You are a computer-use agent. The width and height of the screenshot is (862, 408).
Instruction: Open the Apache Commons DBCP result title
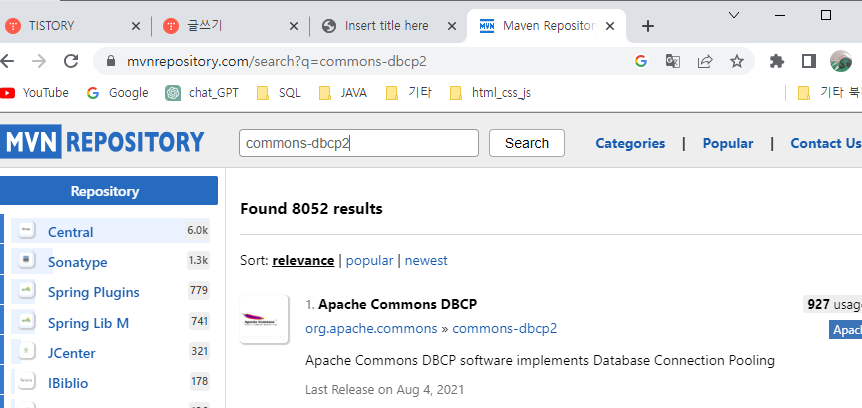point(397,304)
